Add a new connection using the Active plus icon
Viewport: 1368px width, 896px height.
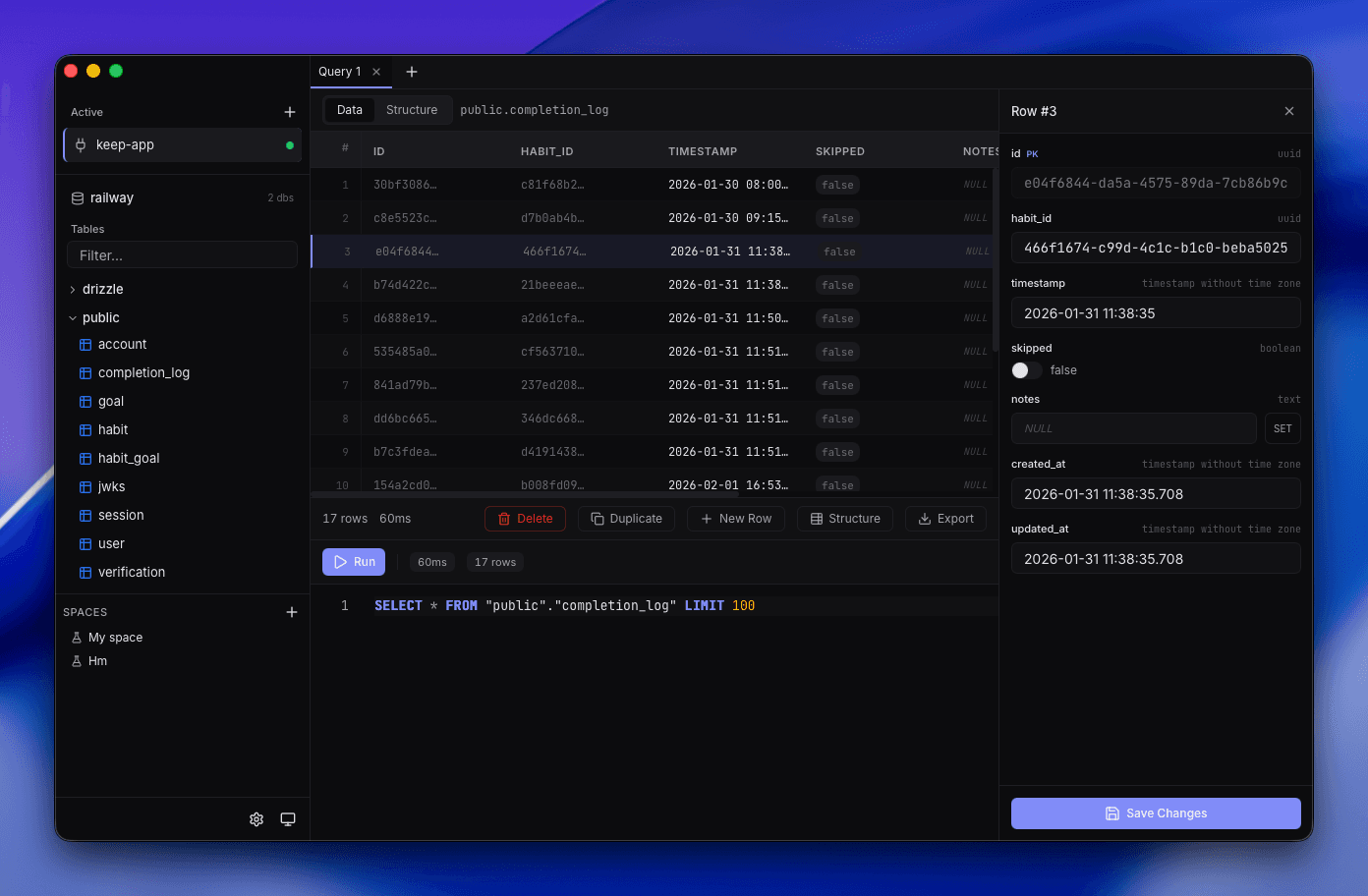click(x=290, y=112)
